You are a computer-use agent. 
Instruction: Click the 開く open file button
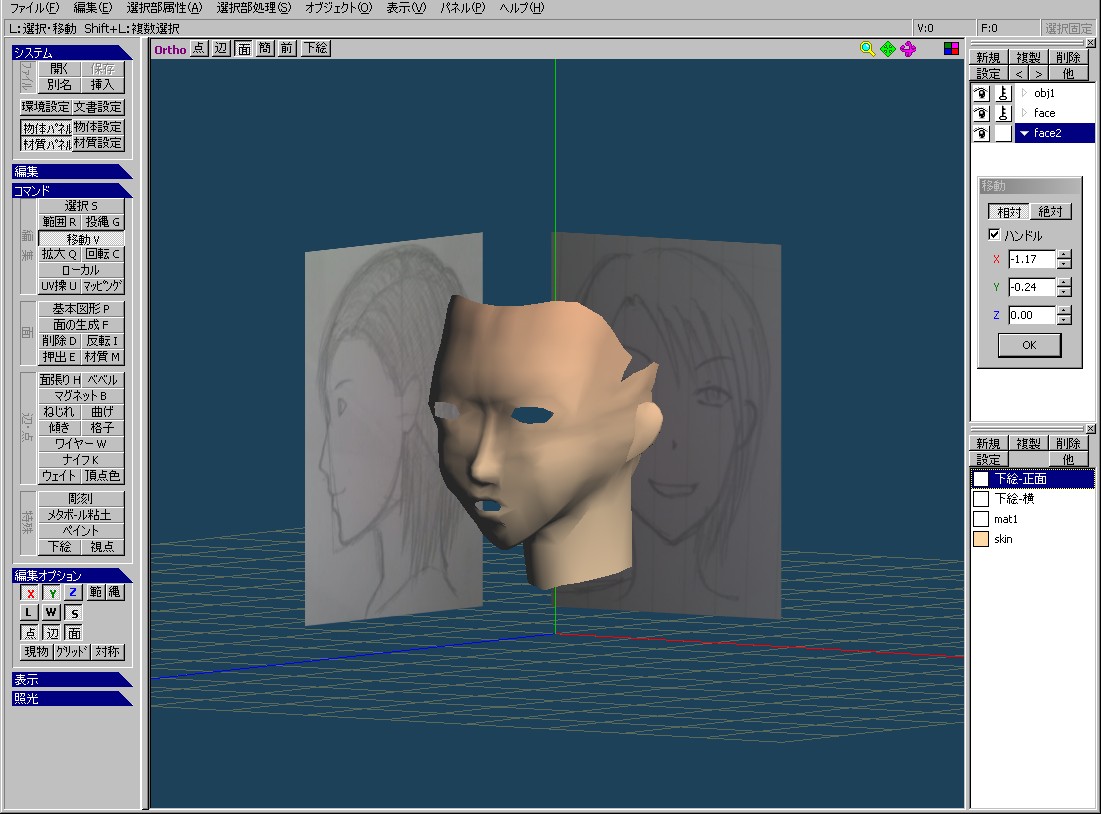click(x=60, y=69)
